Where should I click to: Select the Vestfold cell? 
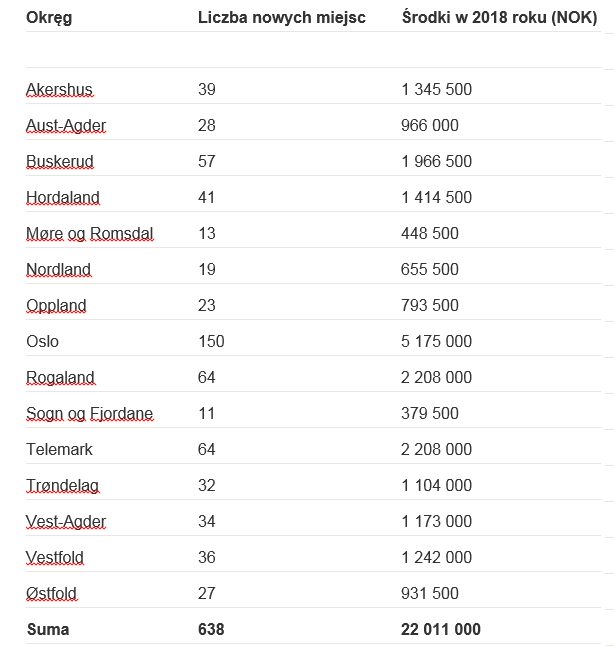coord(55,557)
